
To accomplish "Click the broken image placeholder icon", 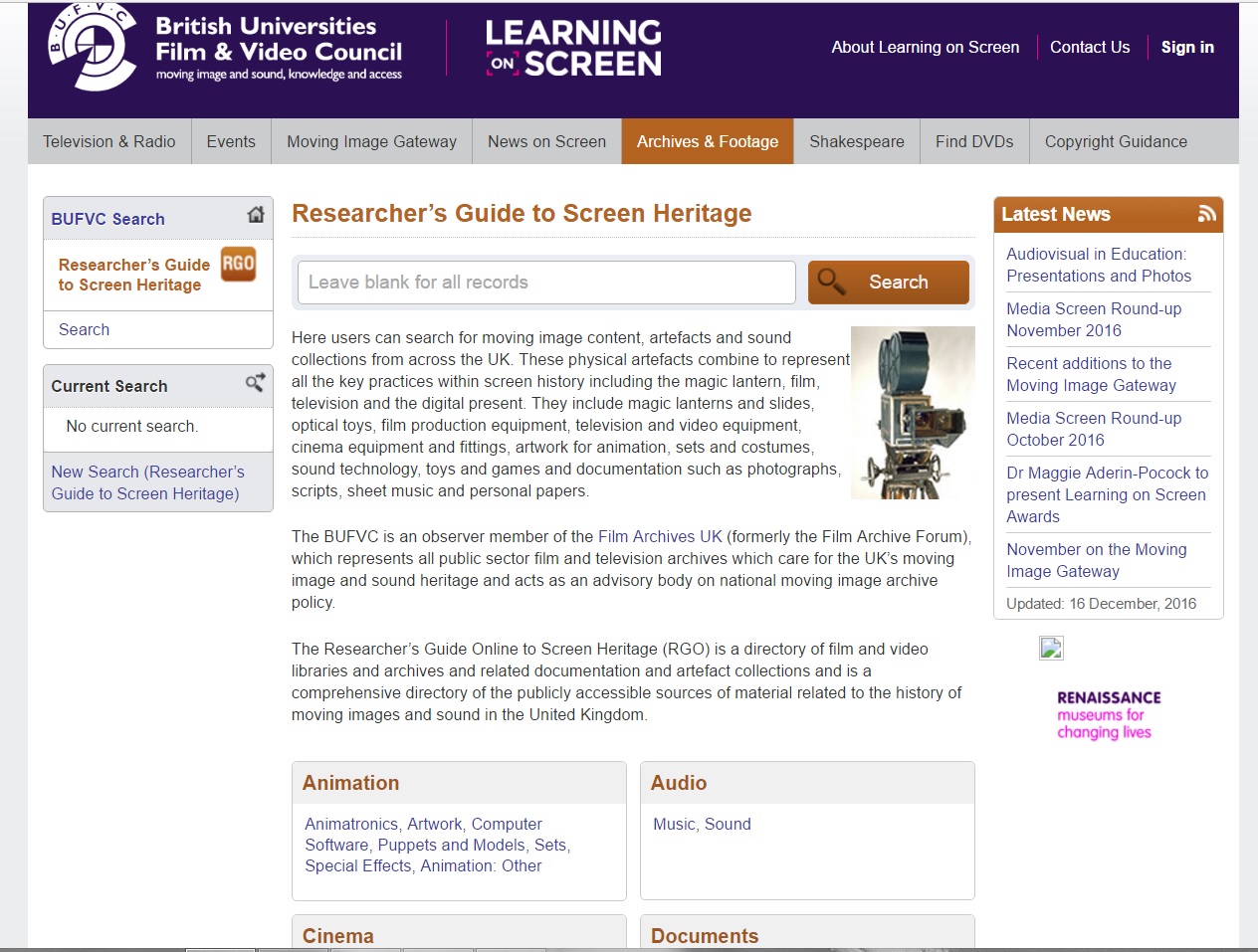I will pyautogui.click(x=1051, y=649).
